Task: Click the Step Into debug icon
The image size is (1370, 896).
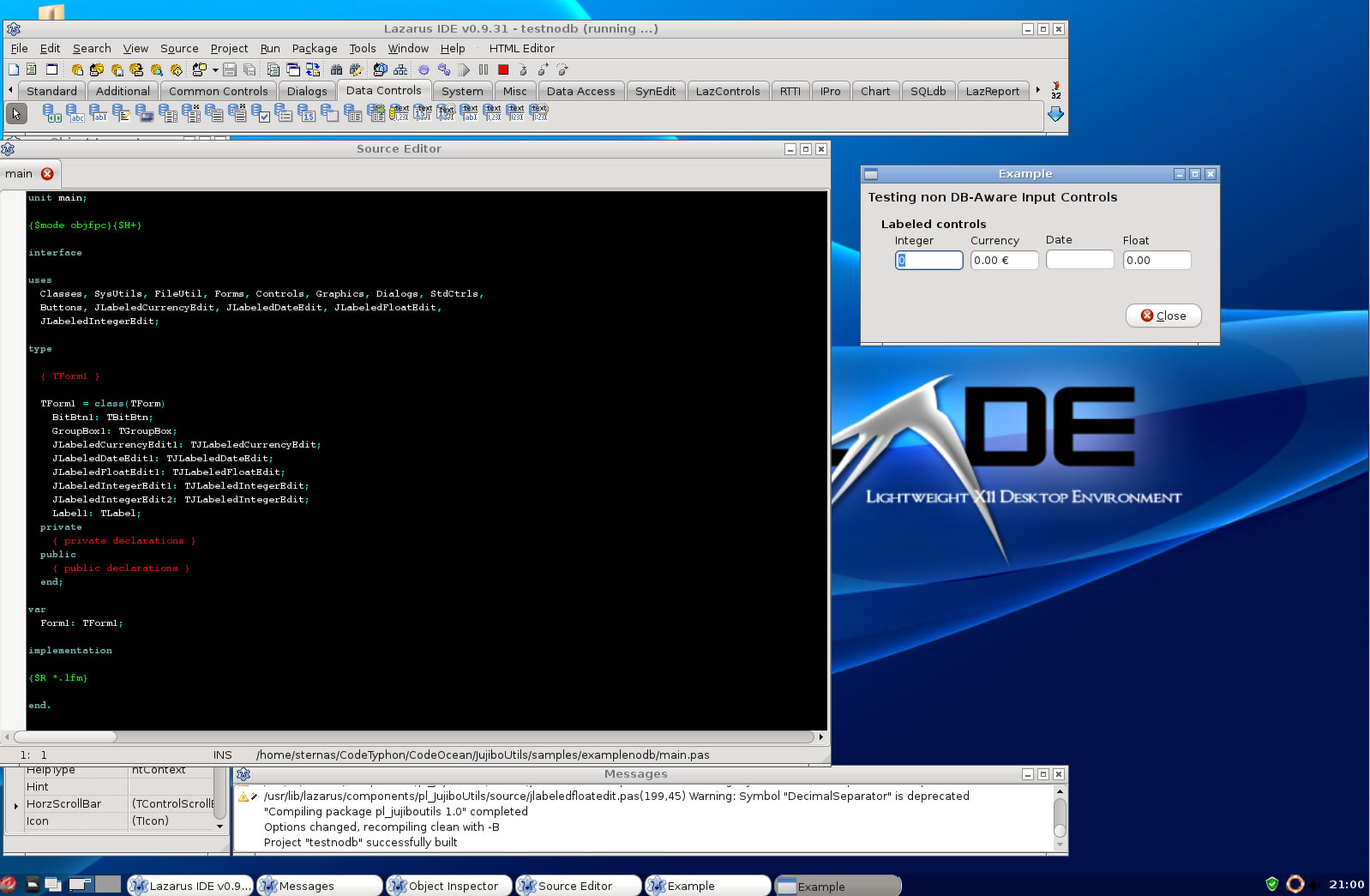Action: (523, 69)
